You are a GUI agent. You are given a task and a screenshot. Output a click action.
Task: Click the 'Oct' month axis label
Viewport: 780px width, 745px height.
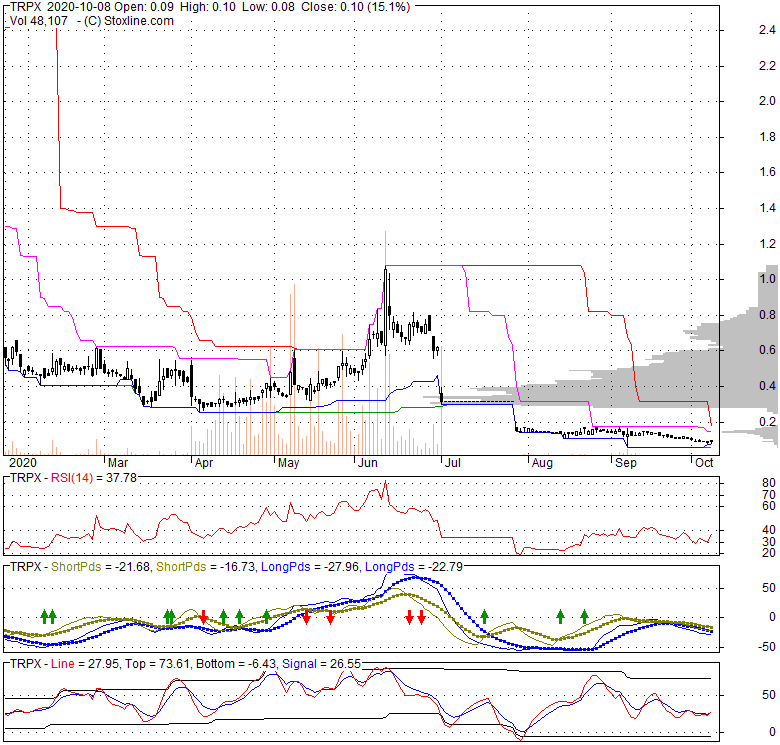click(x=704, y=463)
